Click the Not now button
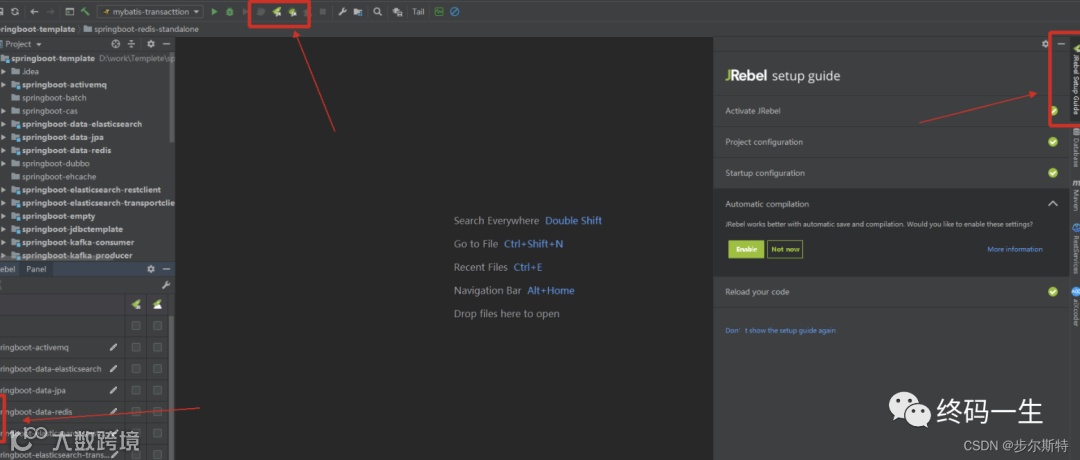This screenshot has height=460, width=1080. tap(785, 249)
